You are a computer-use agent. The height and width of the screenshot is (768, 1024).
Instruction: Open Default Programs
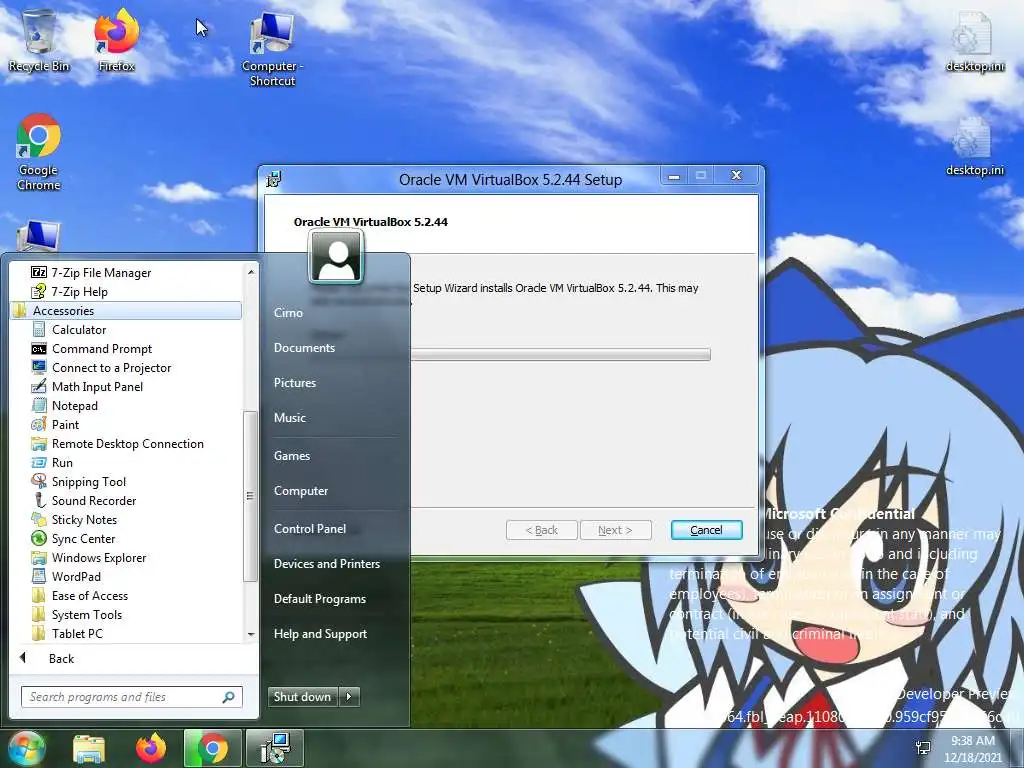coord(320,599)
